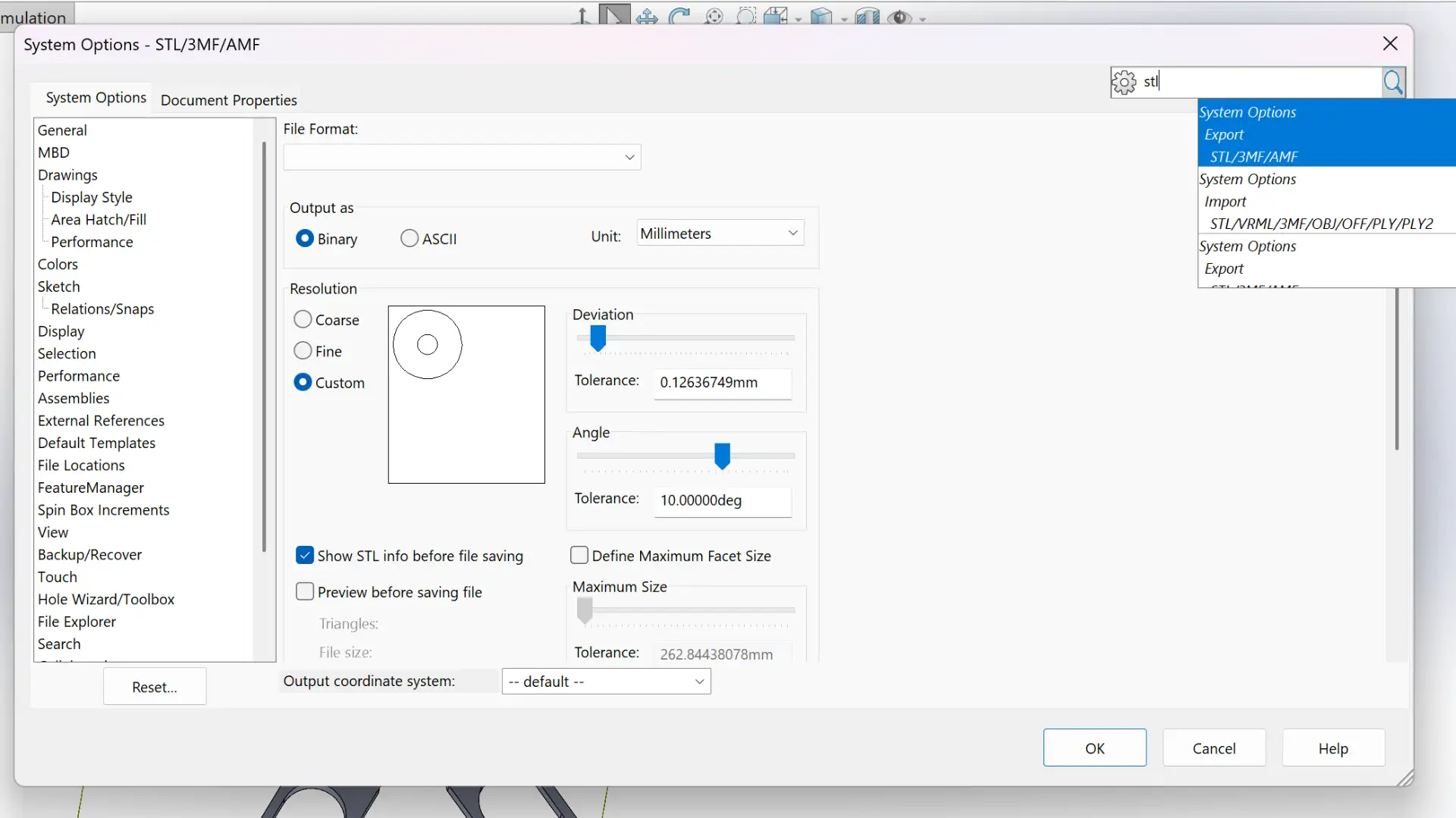Expand the Hide/Show Items dropdown arrow
The image size is (1456, 818).
click(923, 19)
